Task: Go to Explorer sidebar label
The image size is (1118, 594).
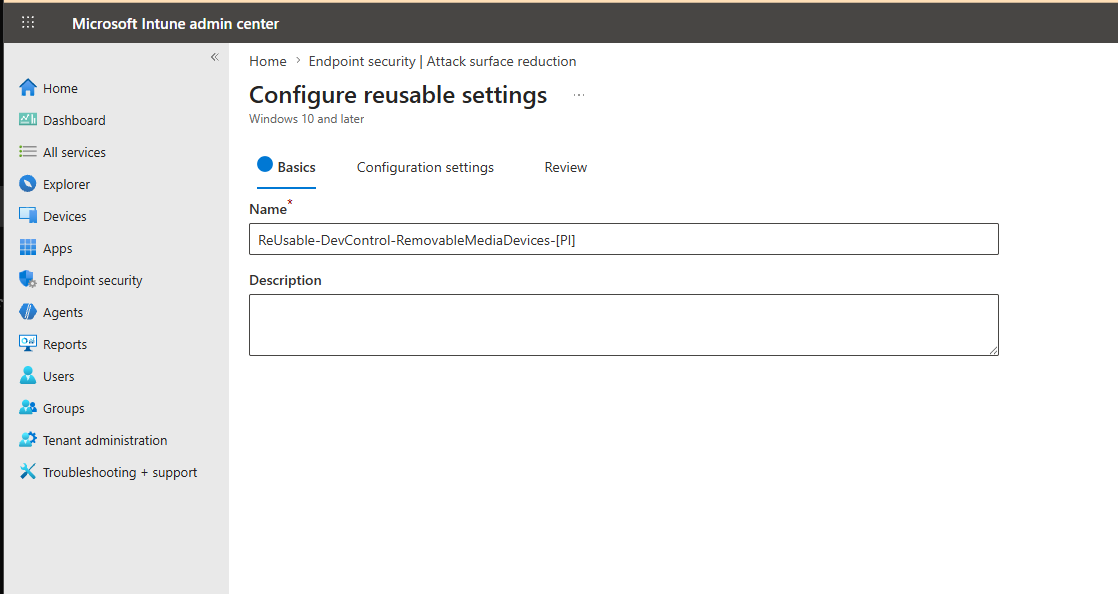Action: [x=66, y=185]
